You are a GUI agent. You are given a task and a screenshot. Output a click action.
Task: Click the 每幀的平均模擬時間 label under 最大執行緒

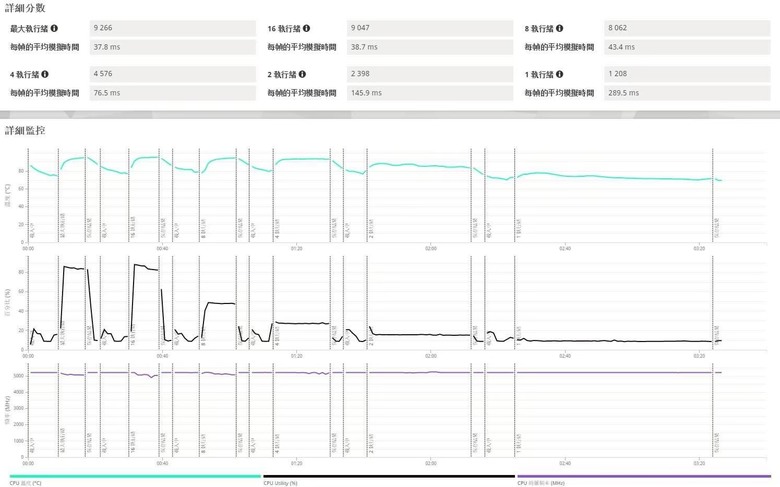(44, 47)
